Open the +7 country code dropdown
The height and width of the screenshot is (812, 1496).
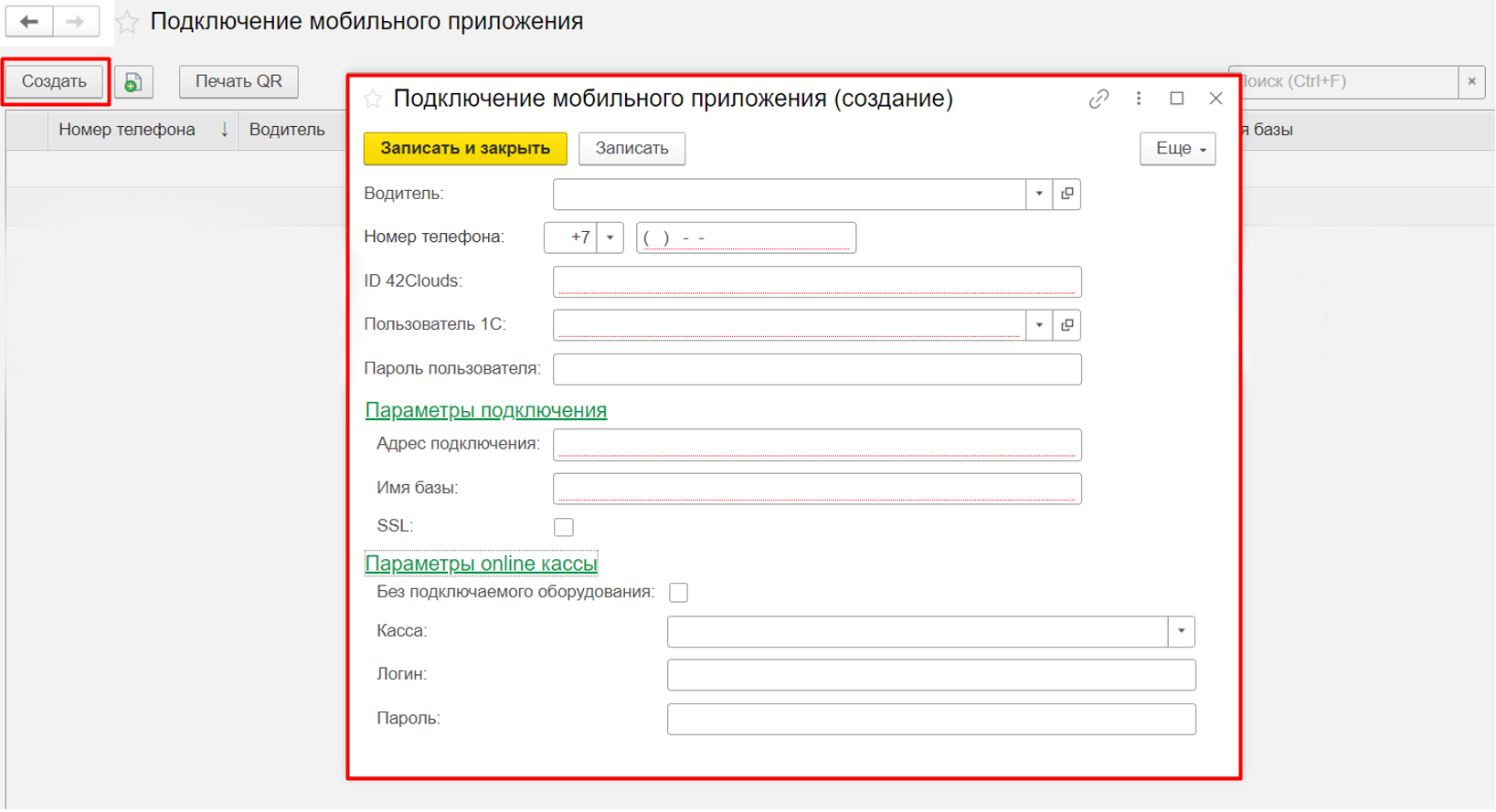pos(610,238)
